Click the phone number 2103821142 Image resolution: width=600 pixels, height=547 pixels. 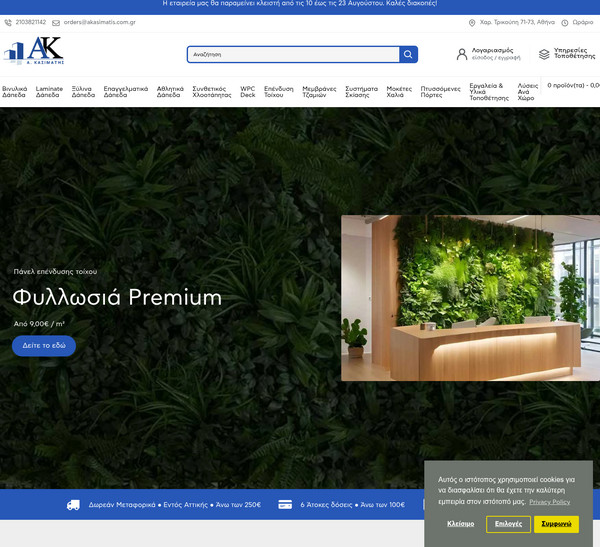[31, 22]
